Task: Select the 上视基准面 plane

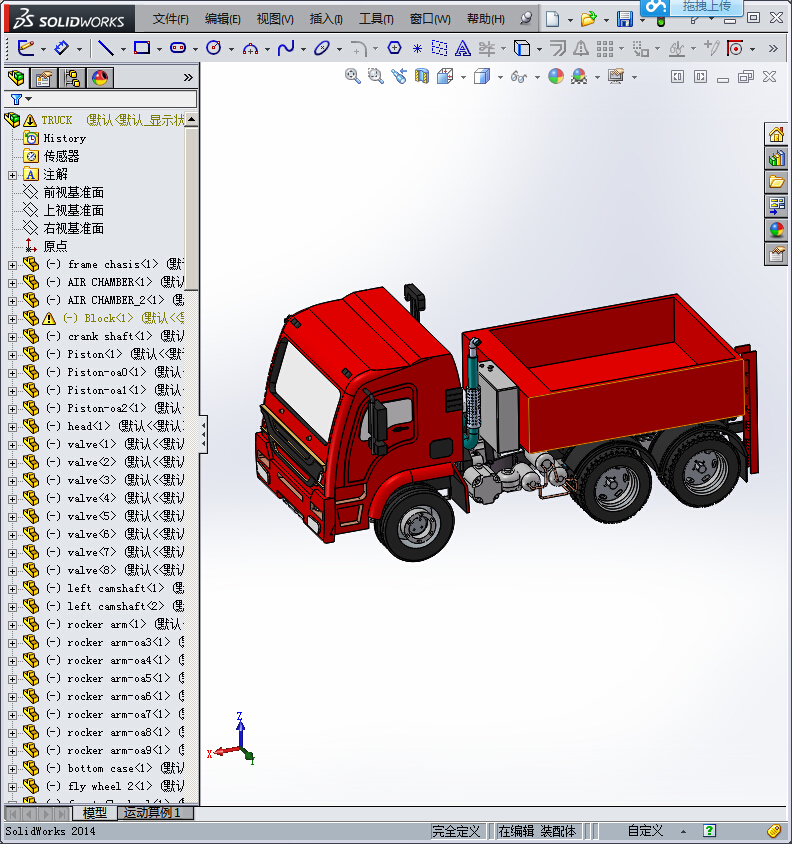Action: tap(74, 210)
